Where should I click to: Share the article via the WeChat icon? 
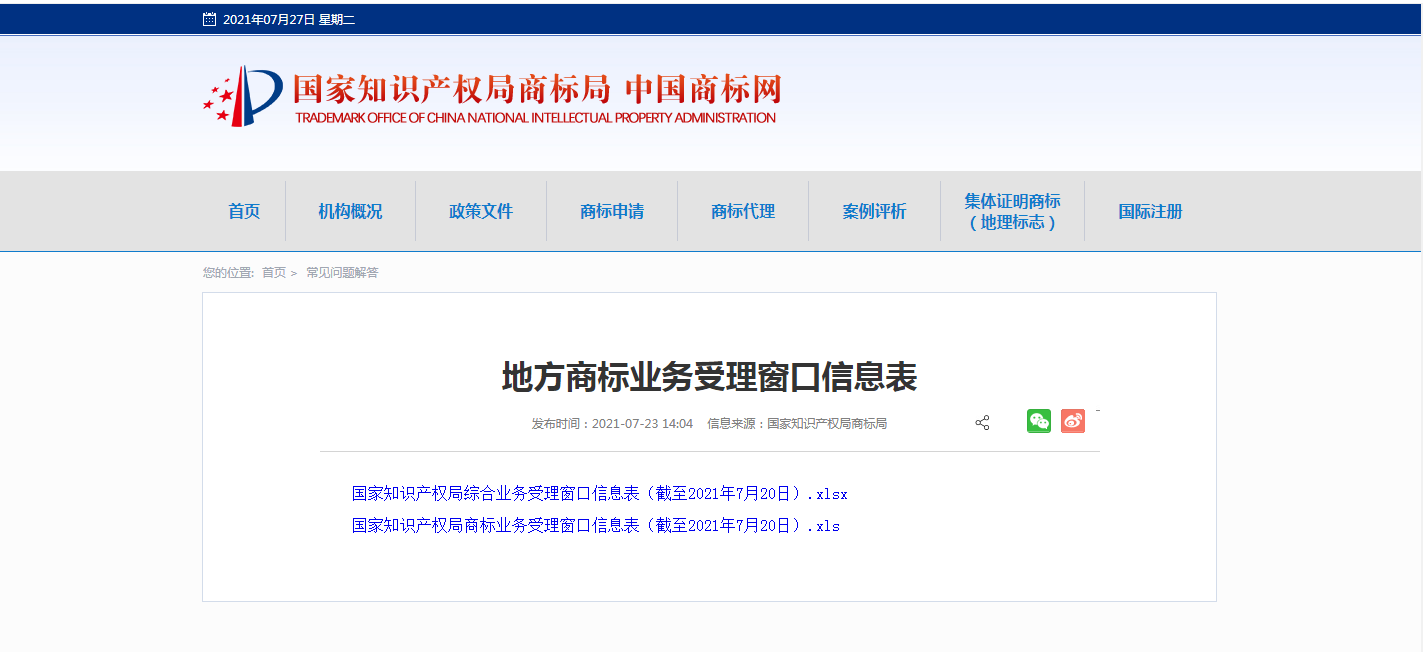pos(1039,421)
